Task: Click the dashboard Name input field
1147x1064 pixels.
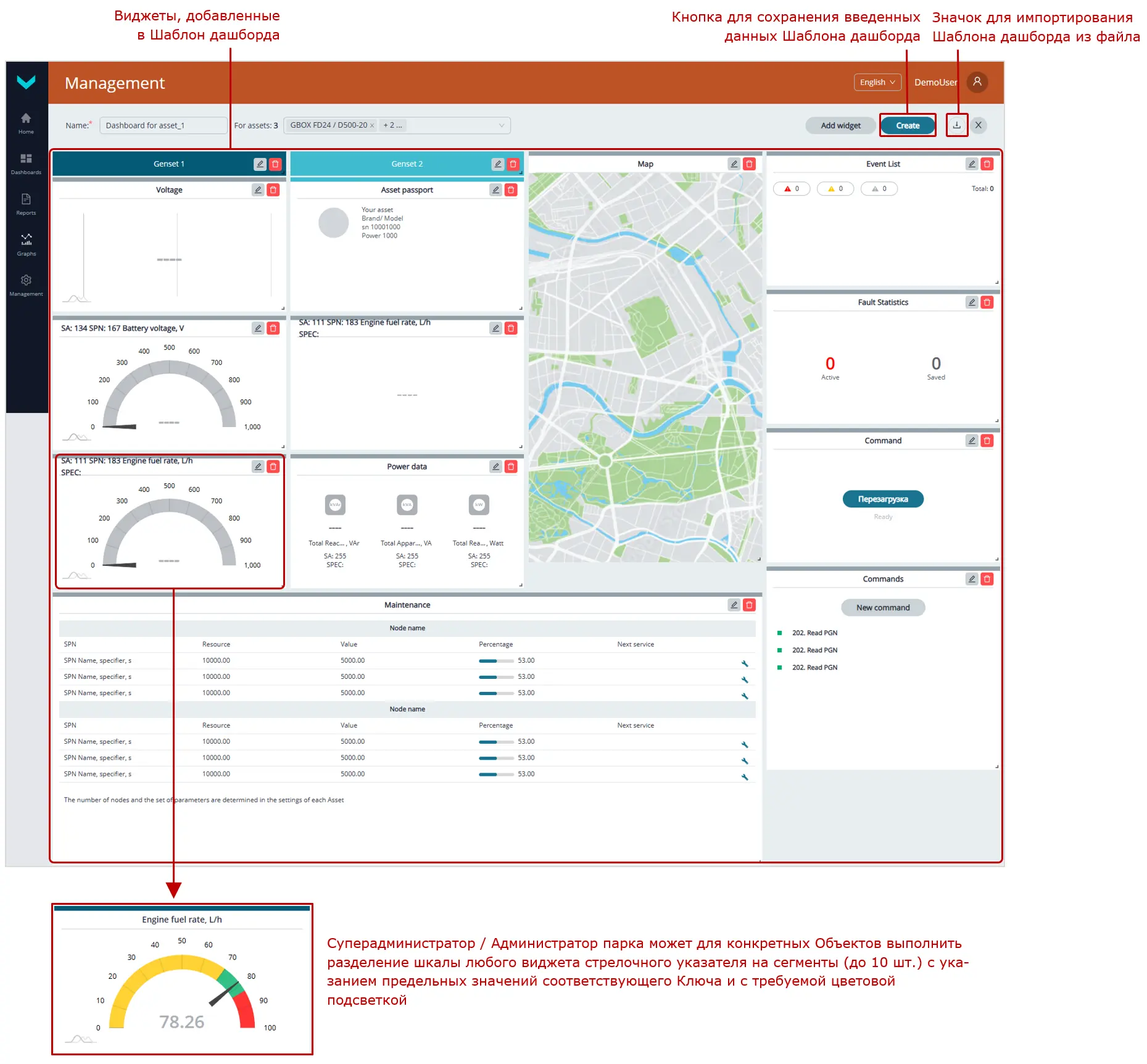Action: (163, 125)
